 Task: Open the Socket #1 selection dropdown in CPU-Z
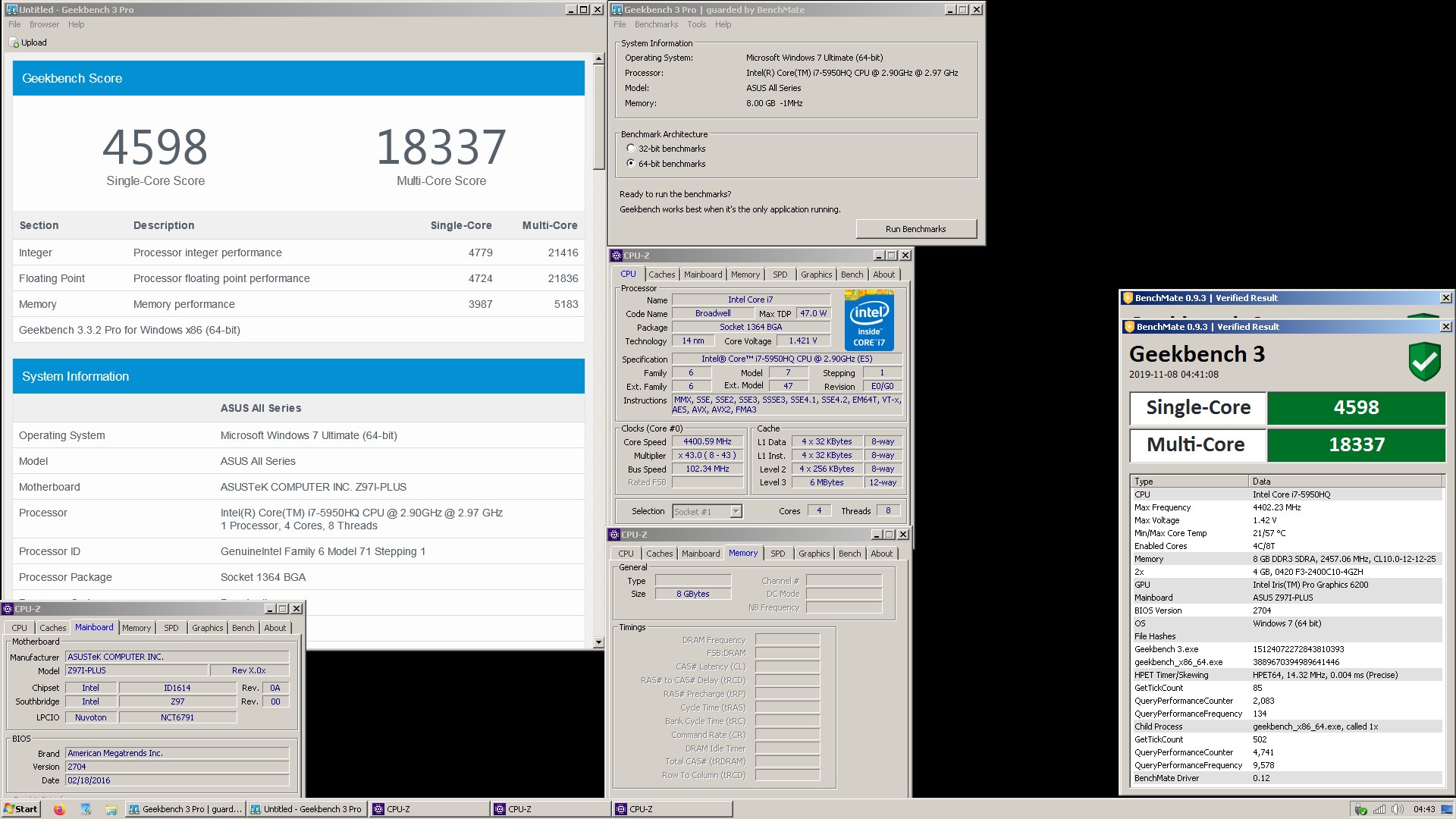[736, 512]
